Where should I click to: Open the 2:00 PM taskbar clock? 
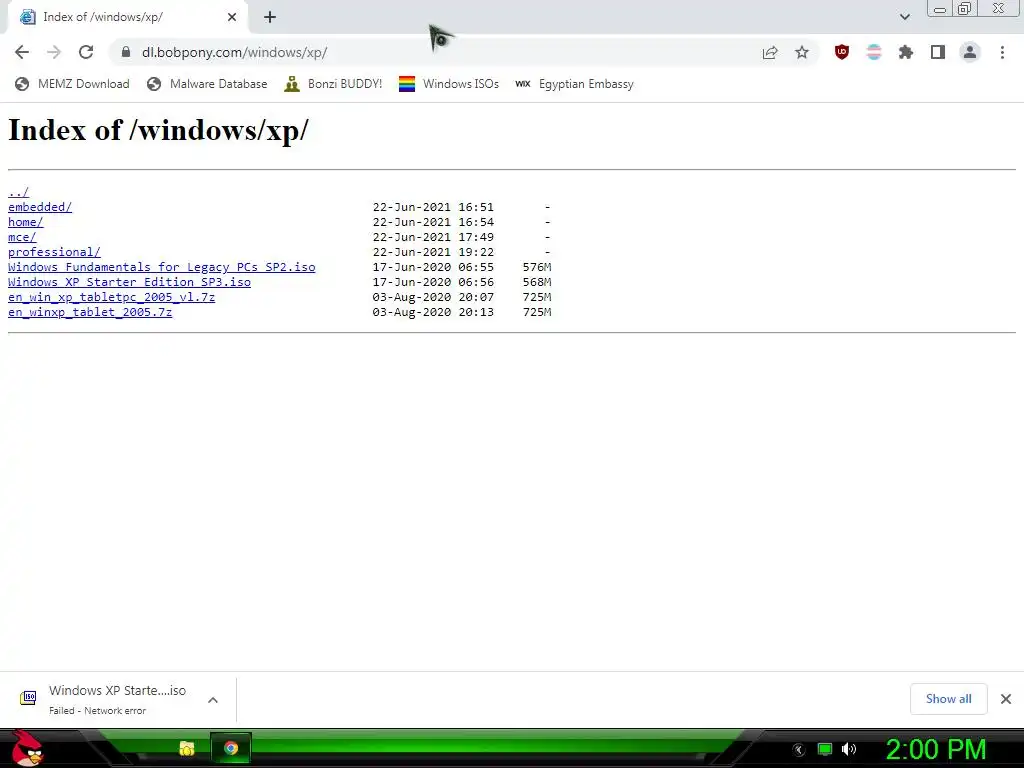tap(936, 750)
